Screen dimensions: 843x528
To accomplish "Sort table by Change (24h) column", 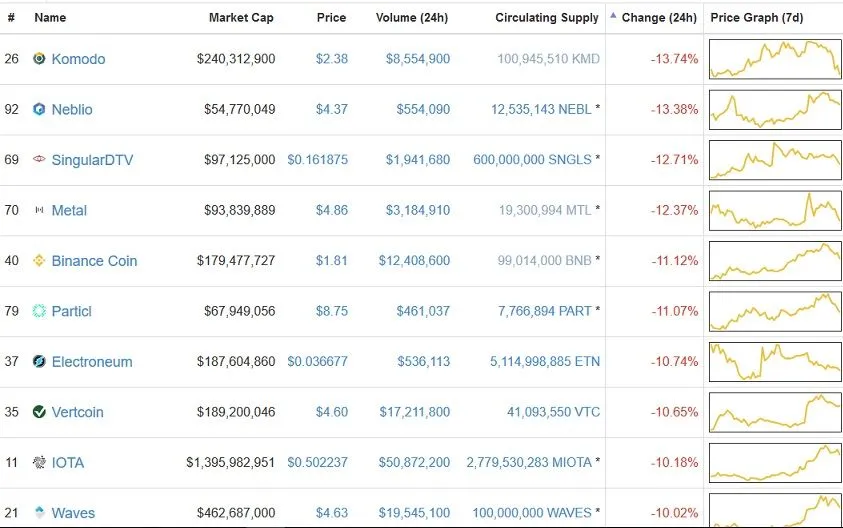I will pos(659,18).
